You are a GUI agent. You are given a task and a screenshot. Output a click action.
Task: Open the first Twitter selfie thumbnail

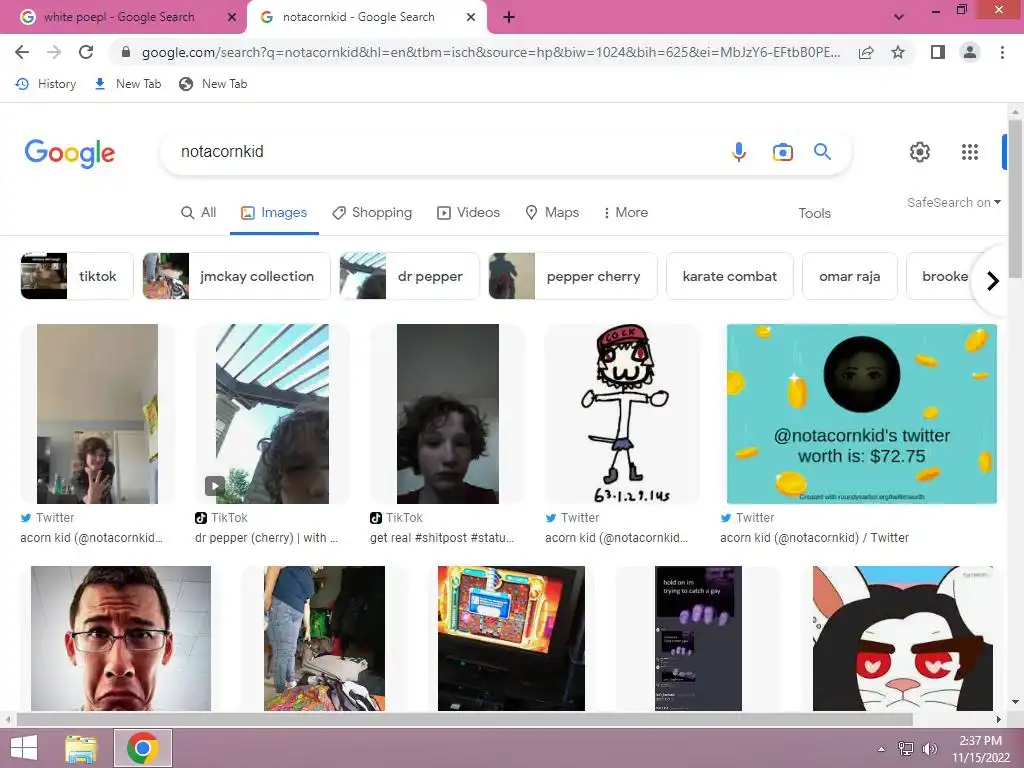pos(97,414)
